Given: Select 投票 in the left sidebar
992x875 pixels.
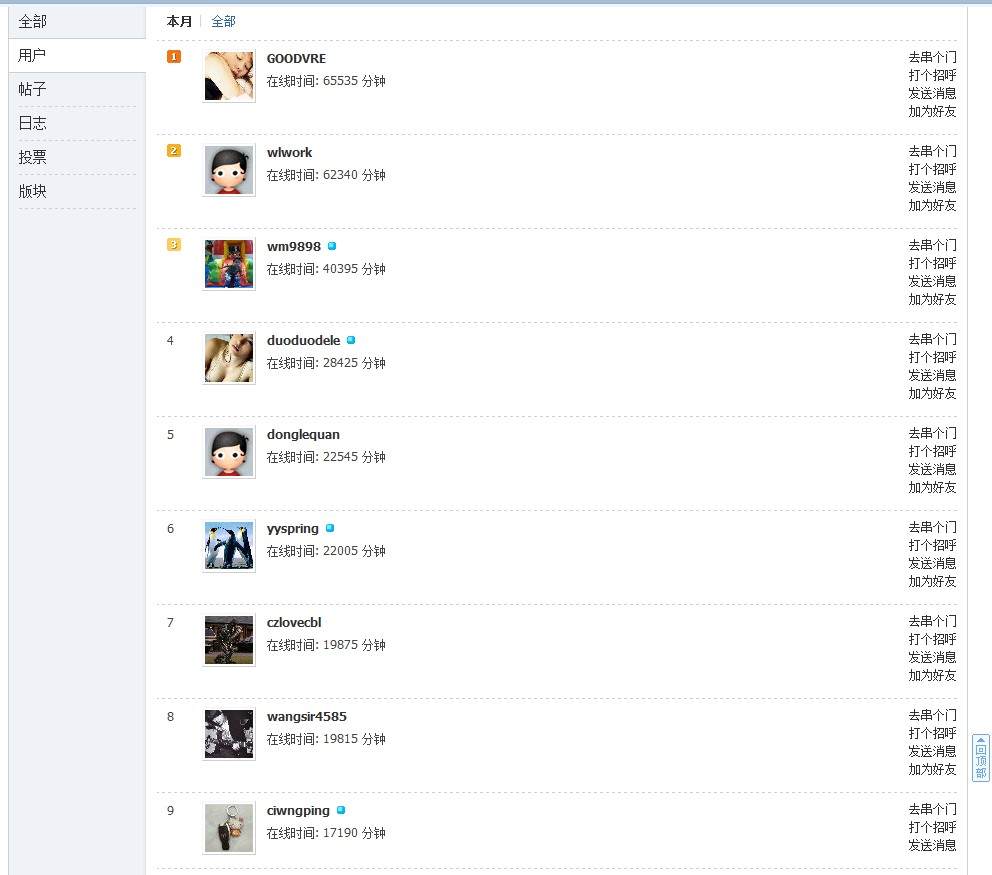Looking at the screenshot, I should (32, 157).
